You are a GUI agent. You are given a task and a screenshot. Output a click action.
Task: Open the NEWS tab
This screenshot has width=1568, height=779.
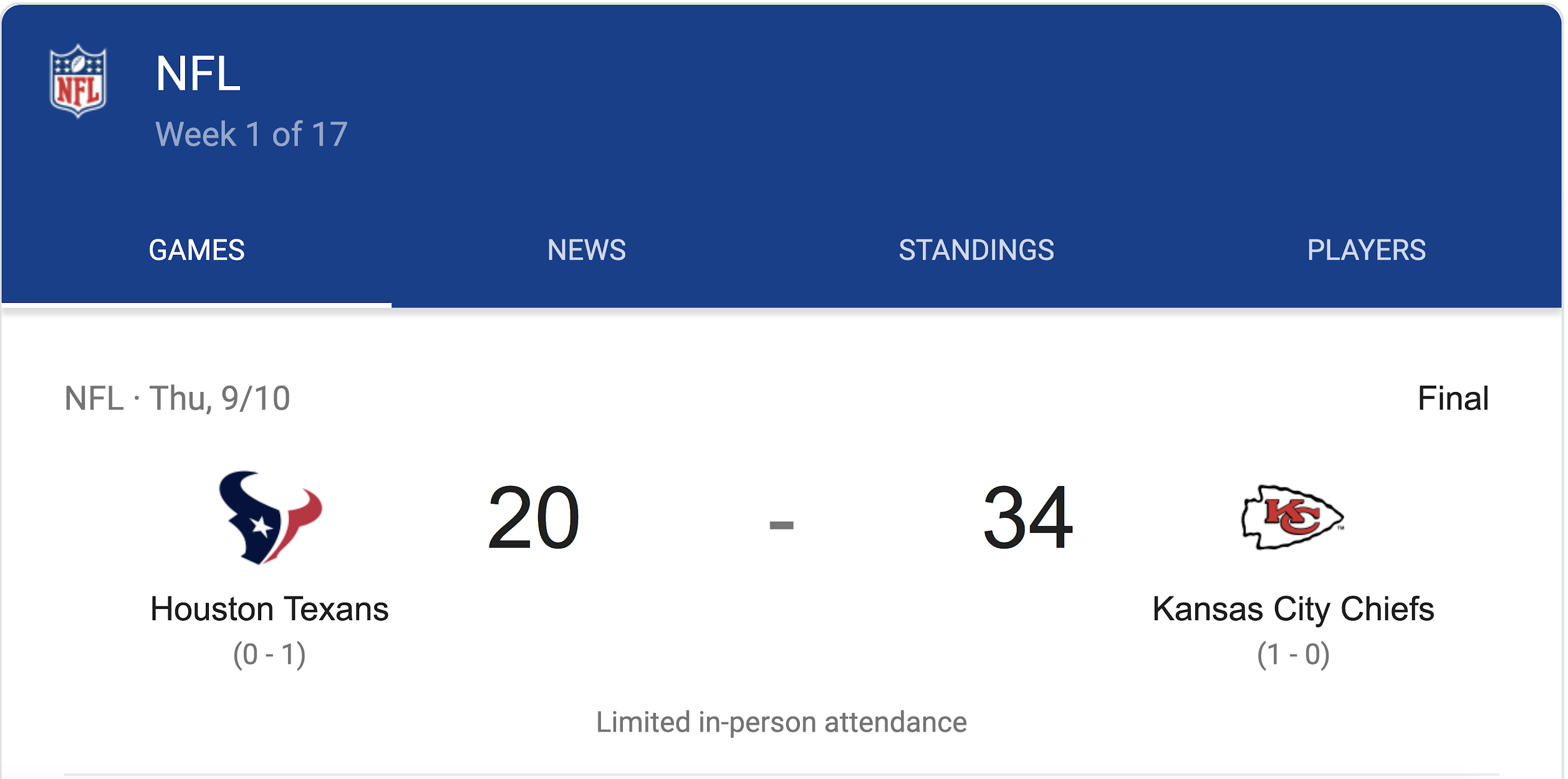point(586,250)
